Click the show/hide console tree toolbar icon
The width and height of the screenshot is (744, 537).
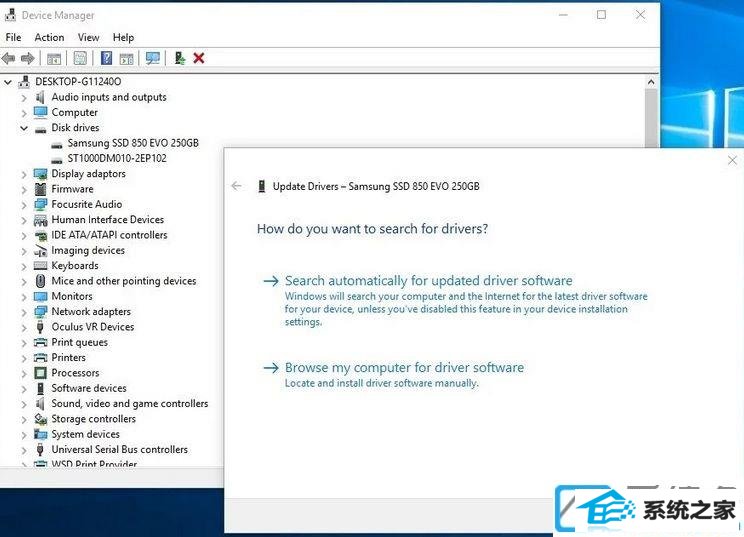click(x=54, y=59)
